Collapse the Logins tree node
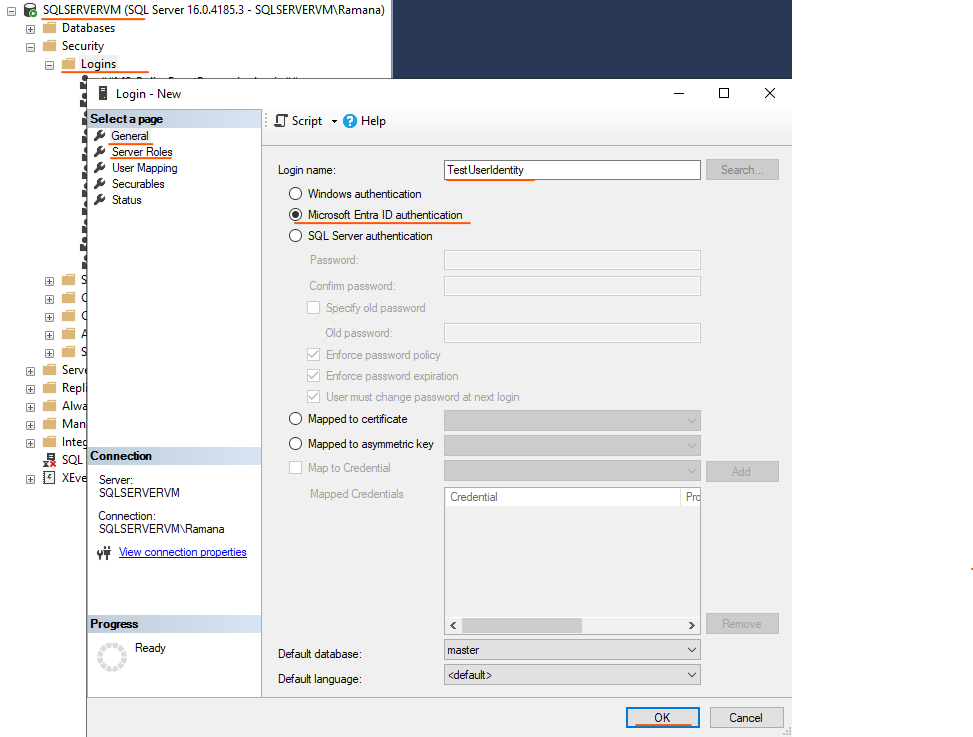 click(x=50, y=65)
